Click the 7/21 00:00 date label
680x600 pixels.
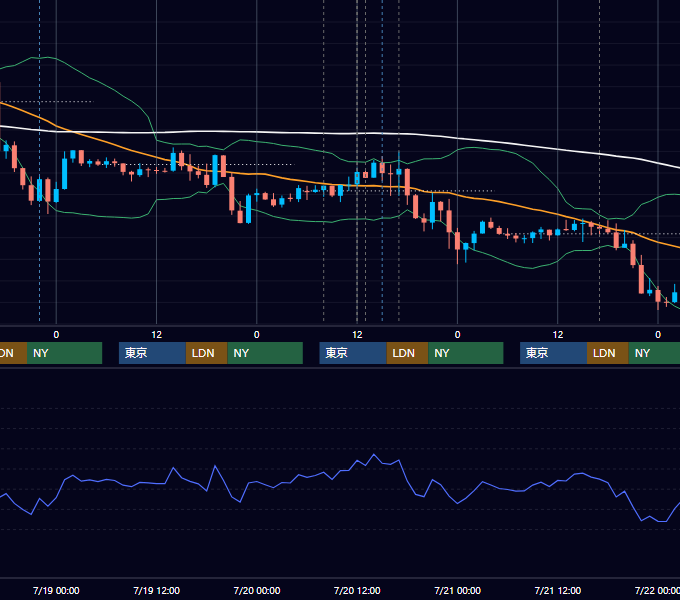[458, 590]
